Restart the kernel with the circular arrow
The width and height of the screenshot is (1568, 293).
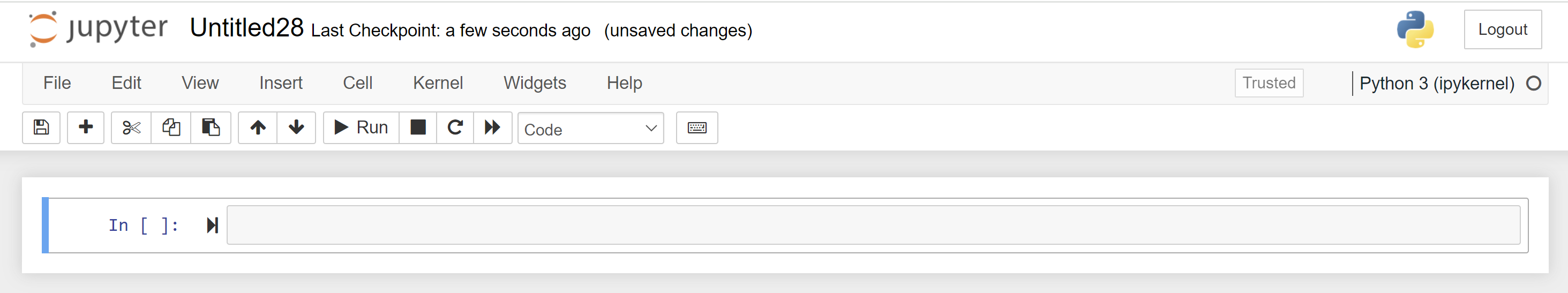(x=455, y=127)
